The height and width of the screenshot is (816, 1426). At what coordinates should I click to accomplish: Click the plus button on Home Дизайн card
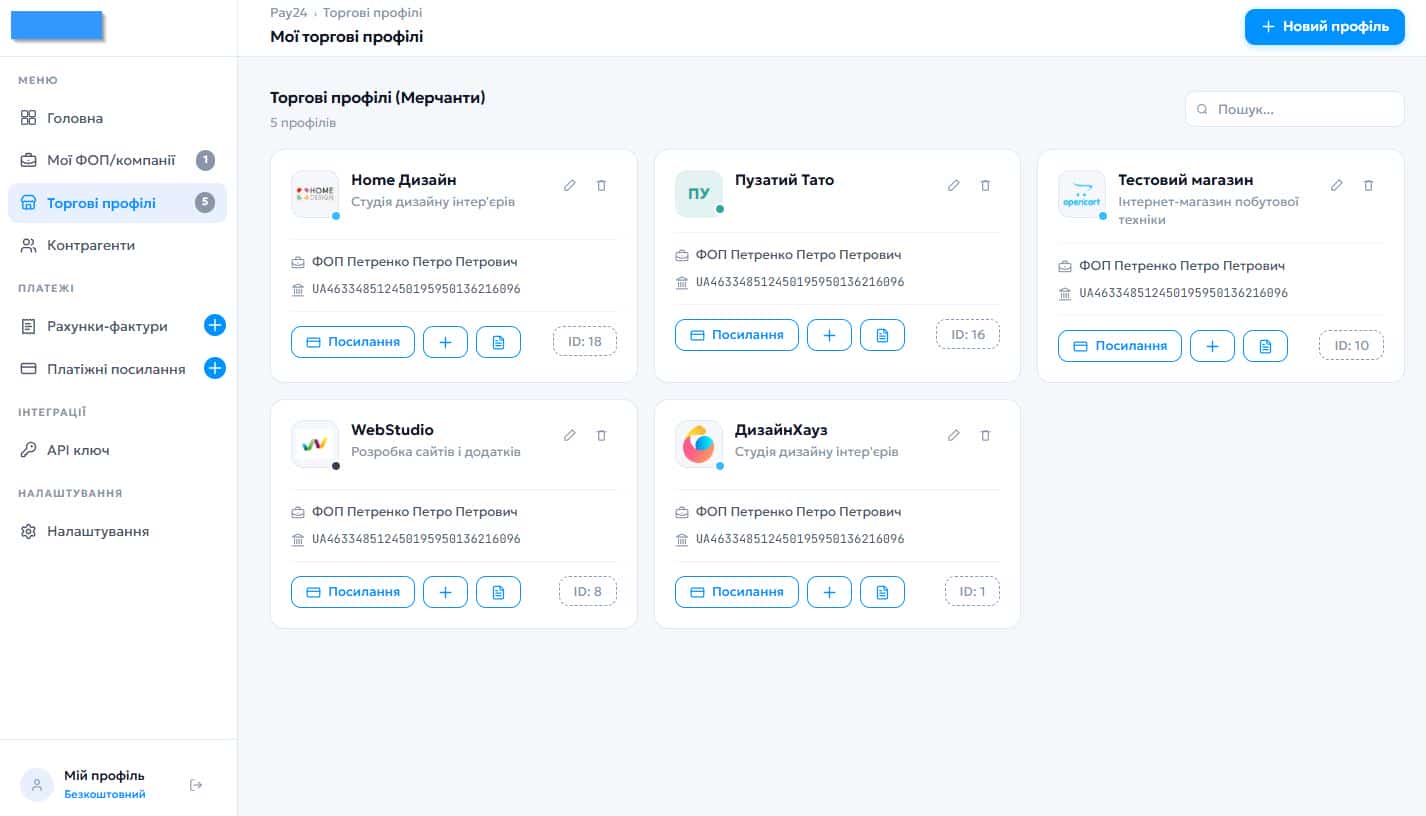[x=446, y=342]
